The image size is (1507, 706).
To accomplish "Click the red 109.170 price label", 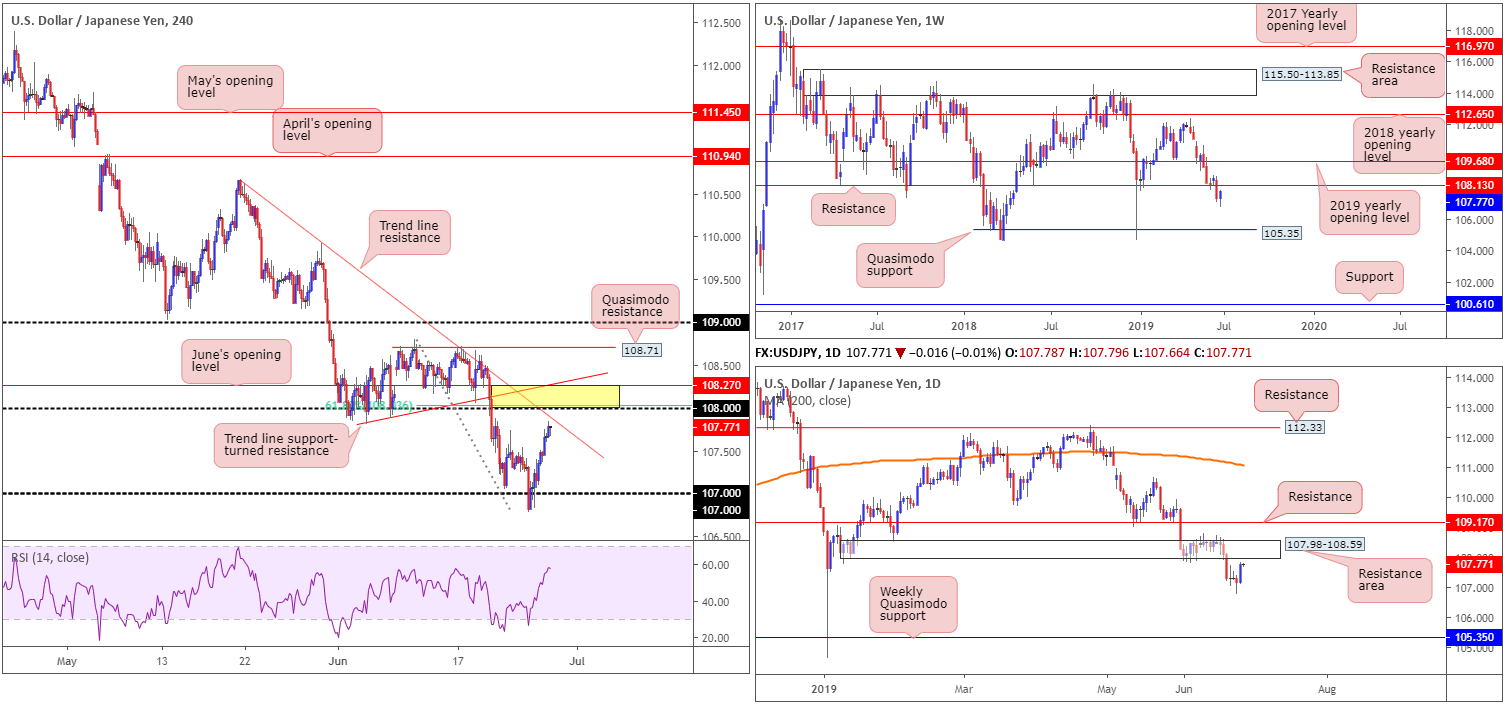I will point(1474,521).
